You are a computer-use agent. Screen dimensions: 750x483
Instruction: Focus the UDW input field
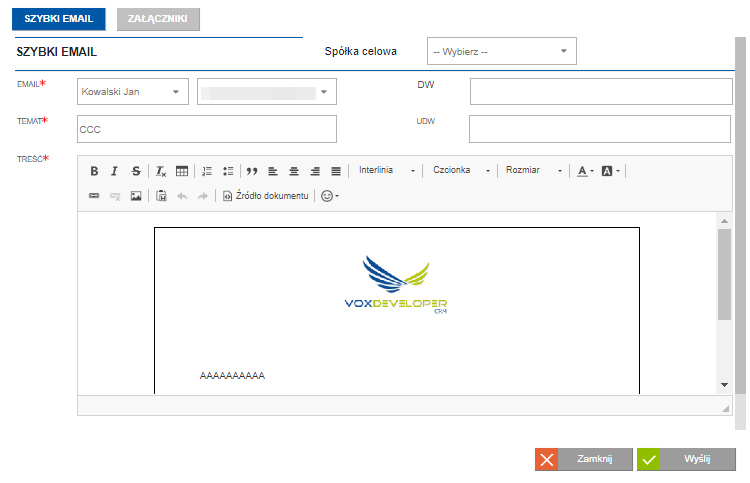(600, 129)
